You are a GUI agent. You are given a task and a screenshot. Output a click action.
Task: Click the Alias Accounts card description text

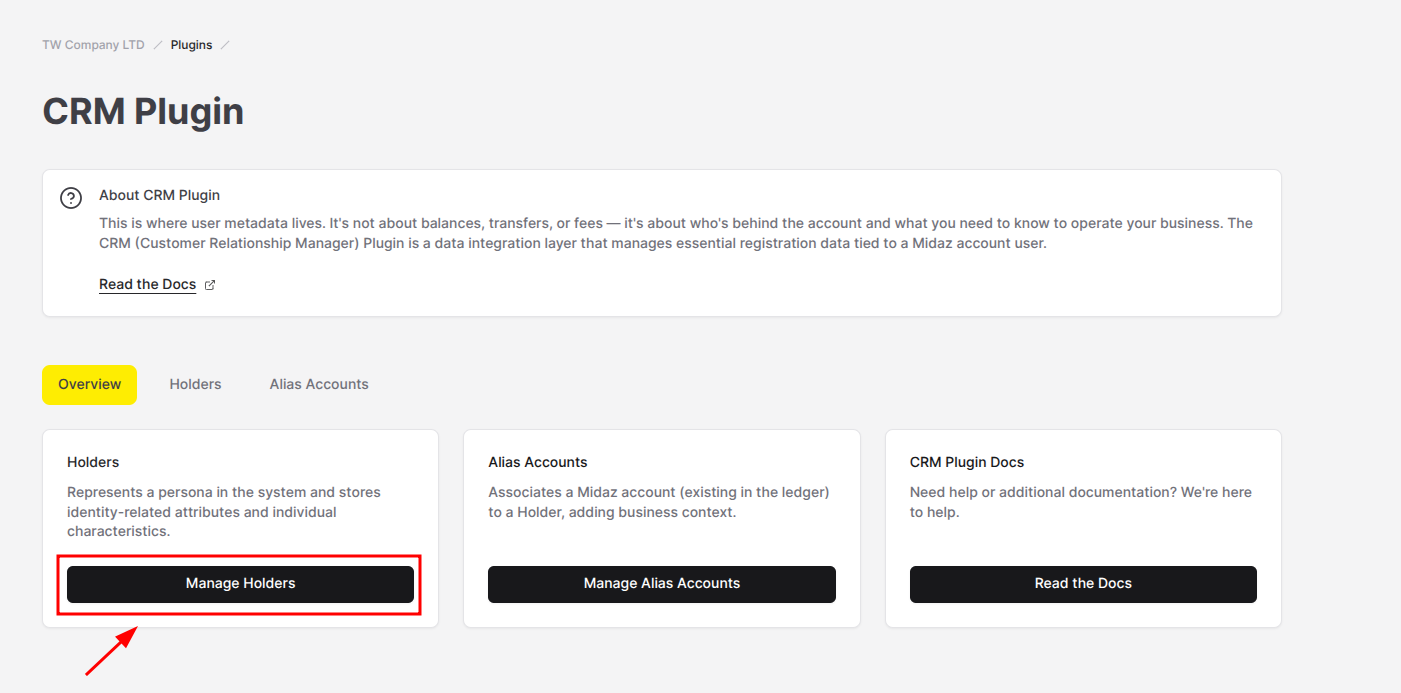659,502
